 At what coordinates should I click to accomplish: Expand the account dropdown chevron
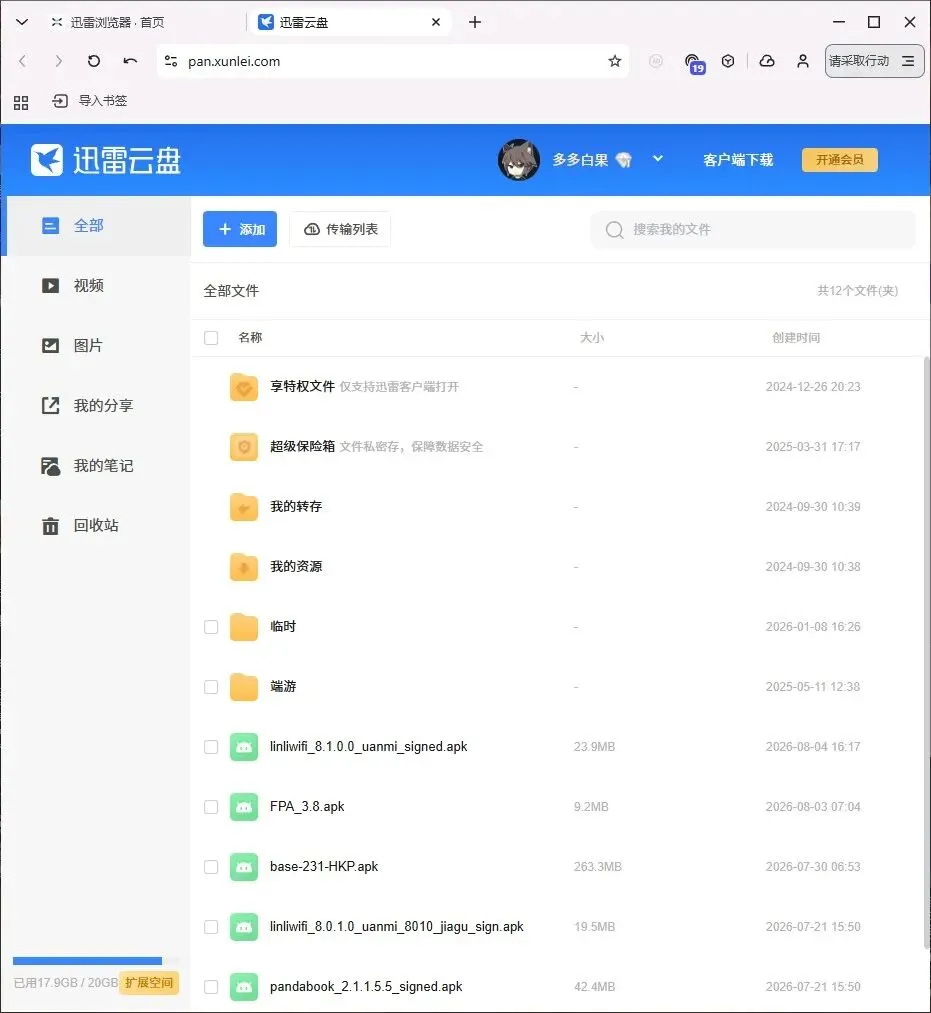click(658, 158)
